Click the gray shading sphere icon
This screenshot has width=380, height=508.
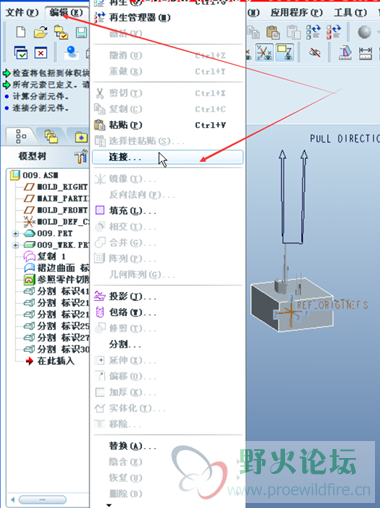click(x=364, y=32)
